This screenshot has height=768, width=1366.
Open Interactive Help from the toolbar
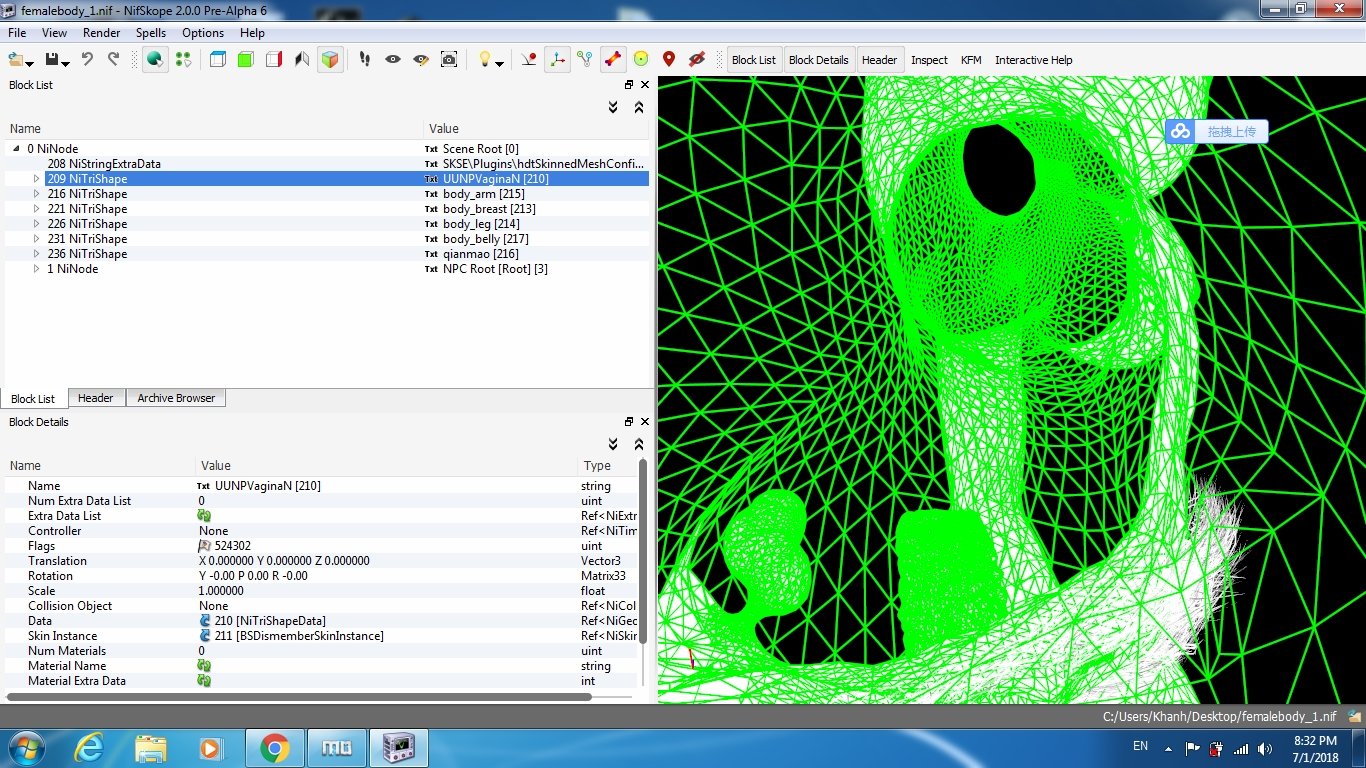pos(1033,60)
